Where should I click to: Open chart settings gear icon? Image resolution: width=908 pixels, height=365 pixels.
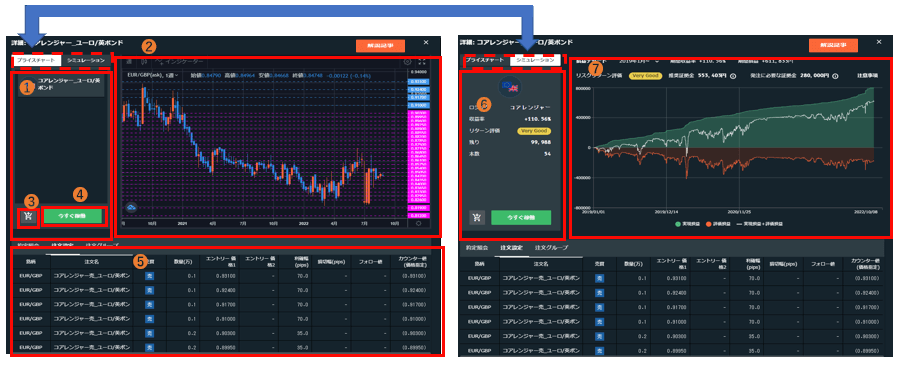point(407,62)
